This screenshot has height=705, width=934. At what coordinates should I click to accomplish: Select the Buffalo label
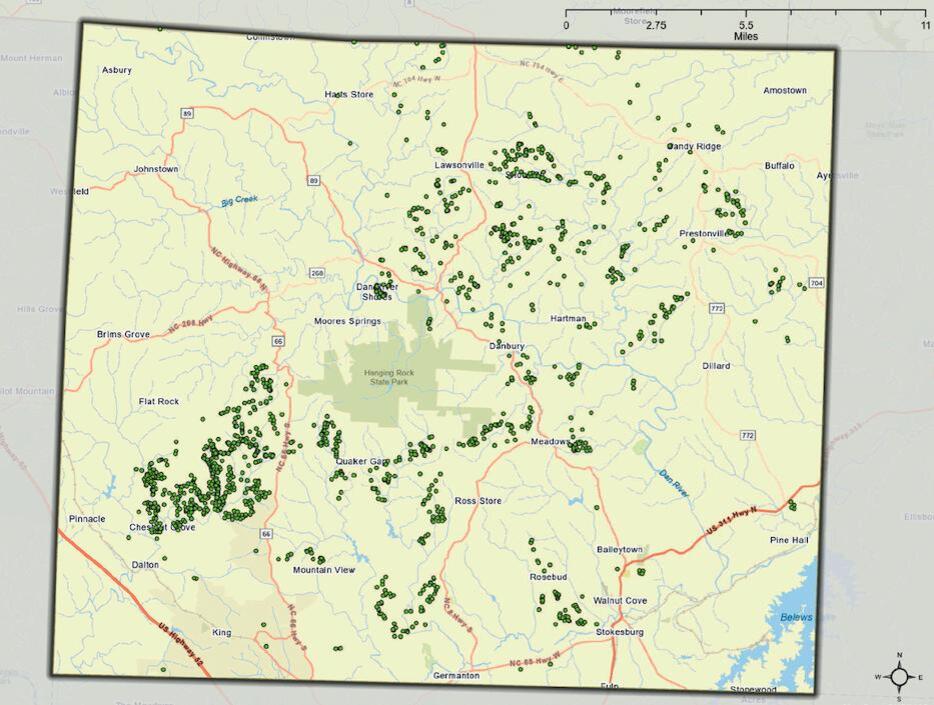pos(780,166)
